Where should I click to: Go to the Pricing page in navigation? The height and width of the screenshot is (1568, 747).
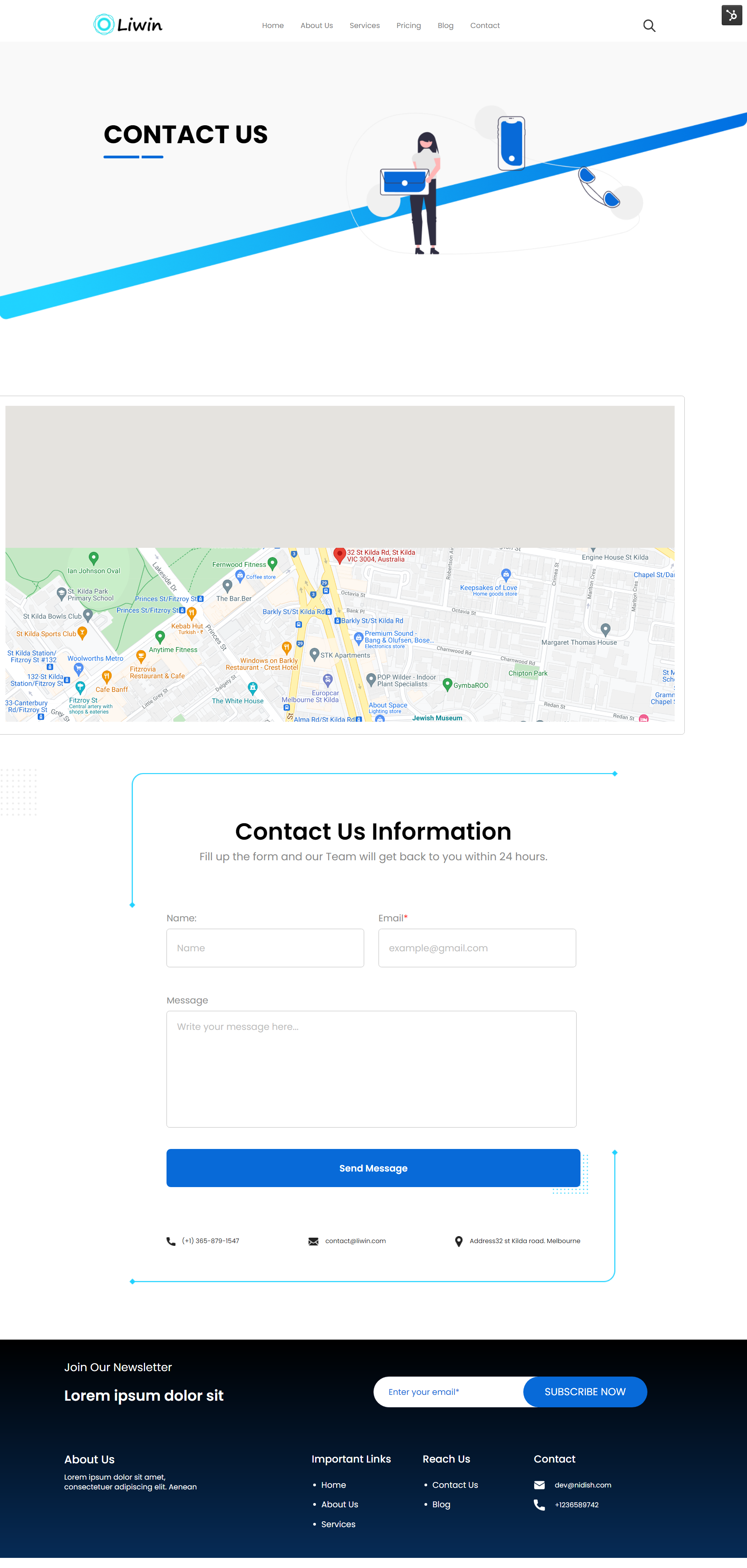click(409, 26)
